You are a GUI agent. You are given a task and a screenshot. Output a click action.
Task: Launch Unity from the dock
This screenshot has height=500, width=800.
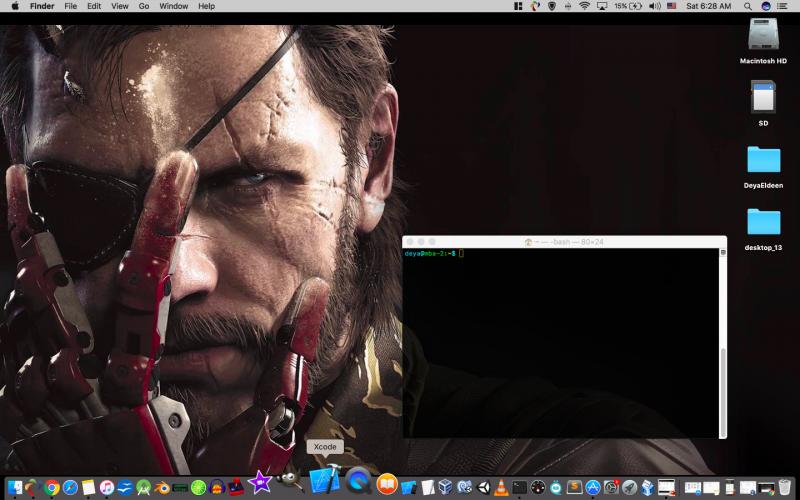[483, 488]
